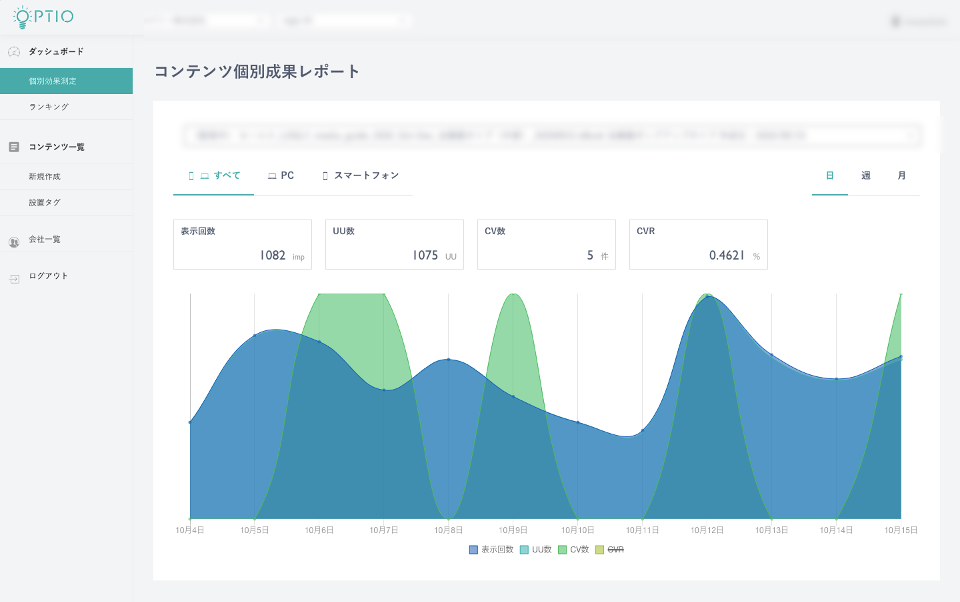Click the ログアウト exit icon
This screenshot has height=602, width=960.
pyautogui.click(x=14, y=277)
